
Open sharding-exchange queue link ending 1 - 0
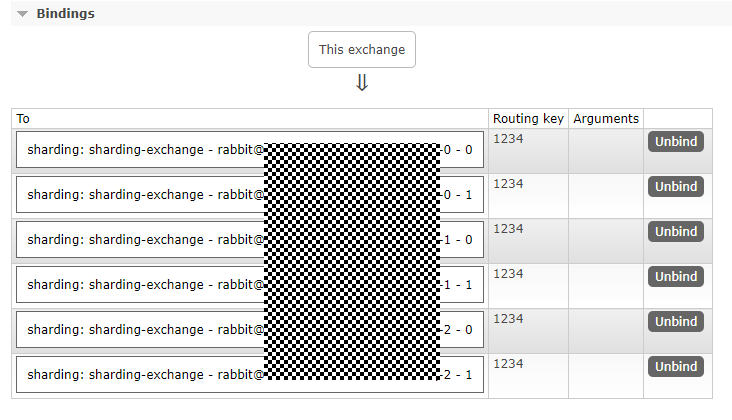pos(250,239)
